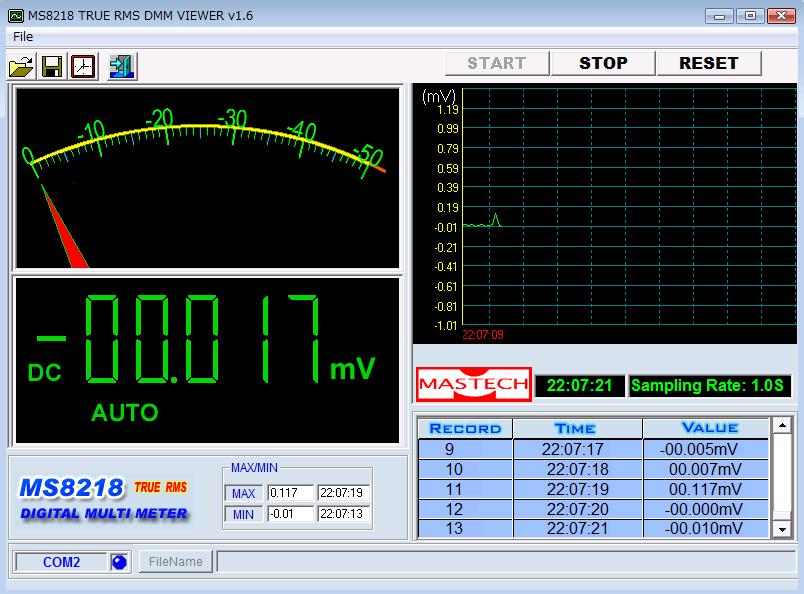Screen dimensions: 804x594
Task: Click the COM2 port field
Action: [x=62, y=562]
